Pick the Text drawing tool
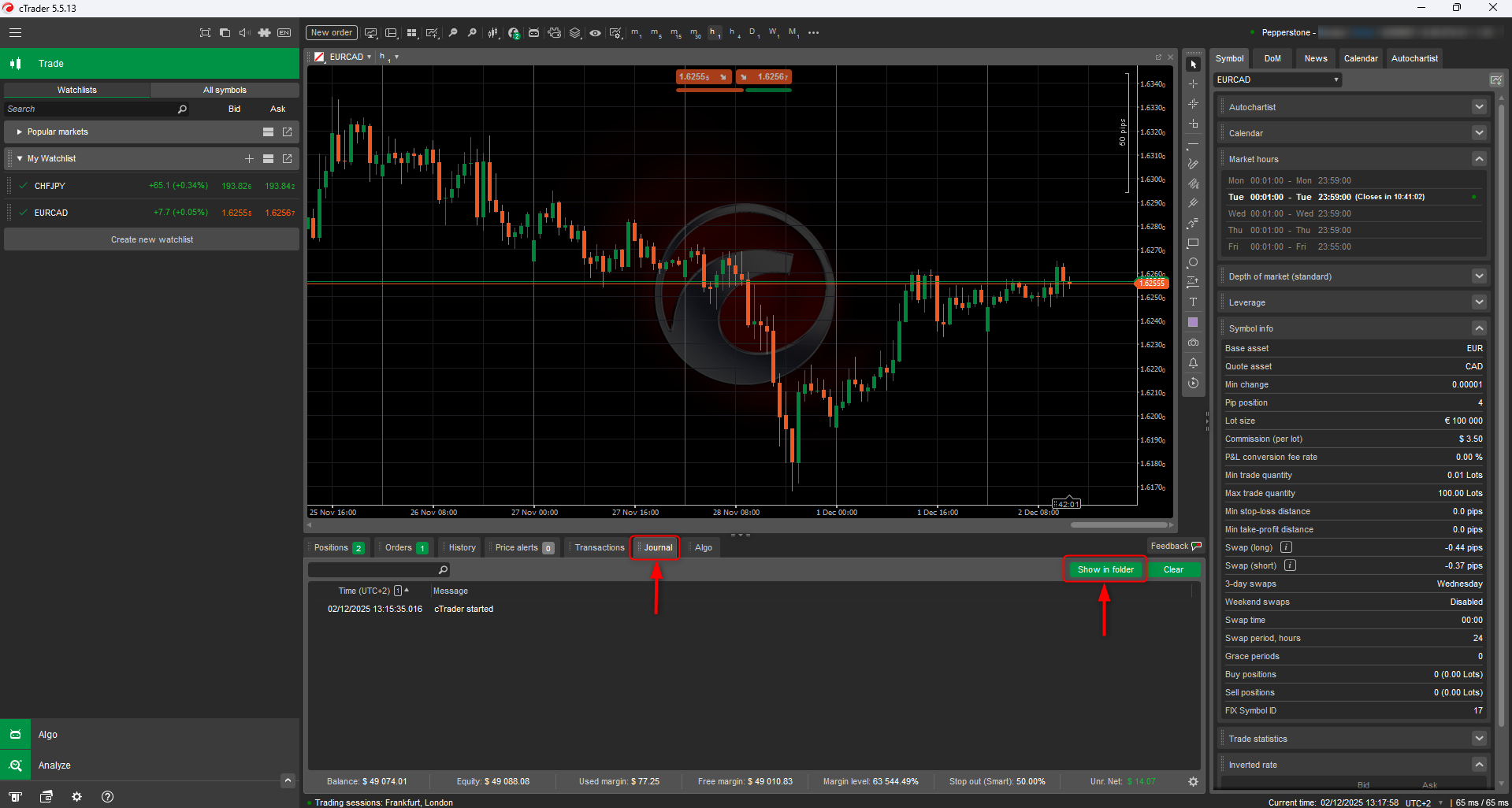This screenshot has width=1512, height=808. (1193, 302)
